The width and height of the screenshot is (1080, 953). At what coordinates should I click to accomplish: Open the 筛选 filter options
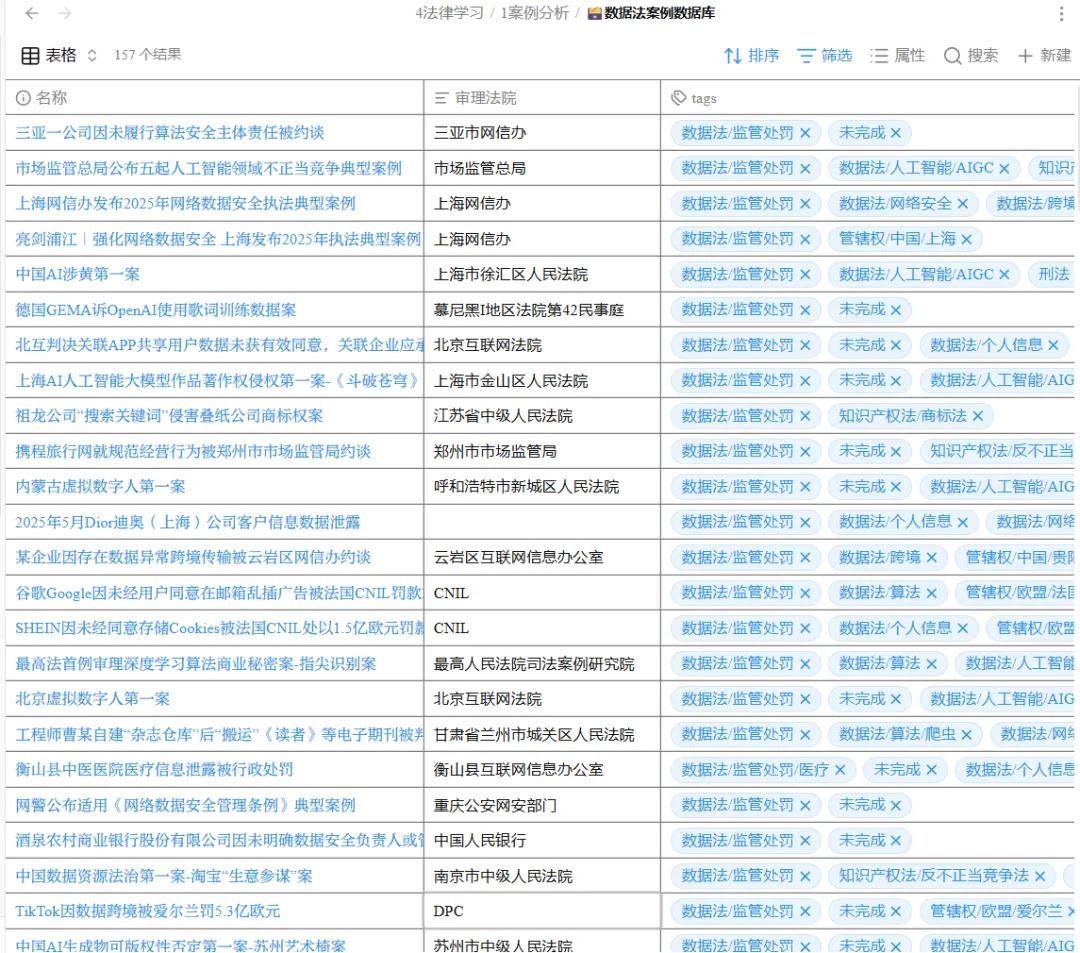[x=824, y=56]
